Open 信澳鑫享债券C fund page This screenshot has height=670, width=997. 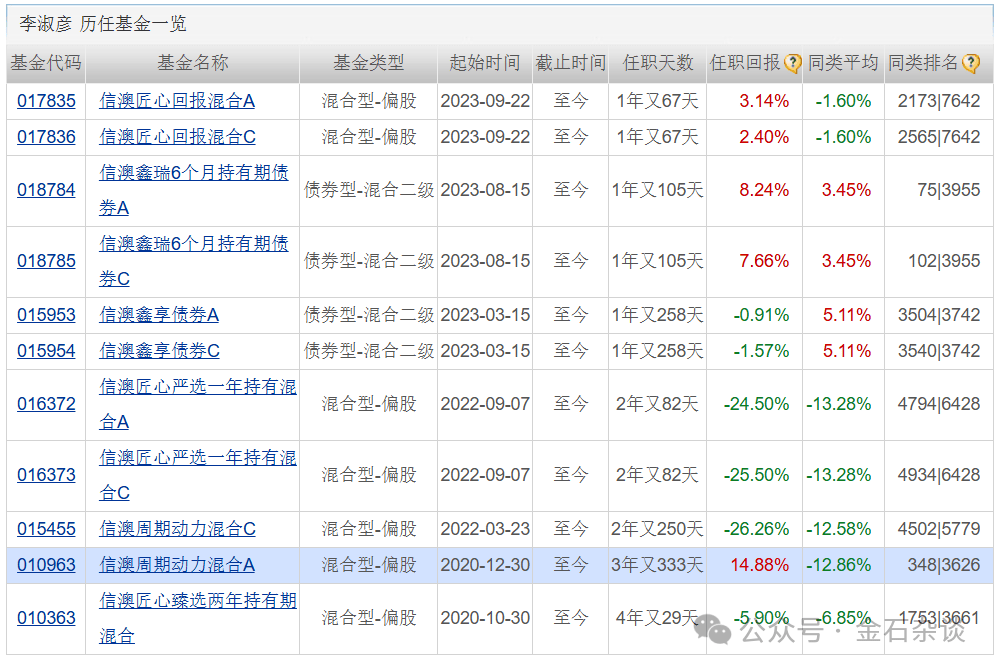pyautogui.click(x=159, y=351)
